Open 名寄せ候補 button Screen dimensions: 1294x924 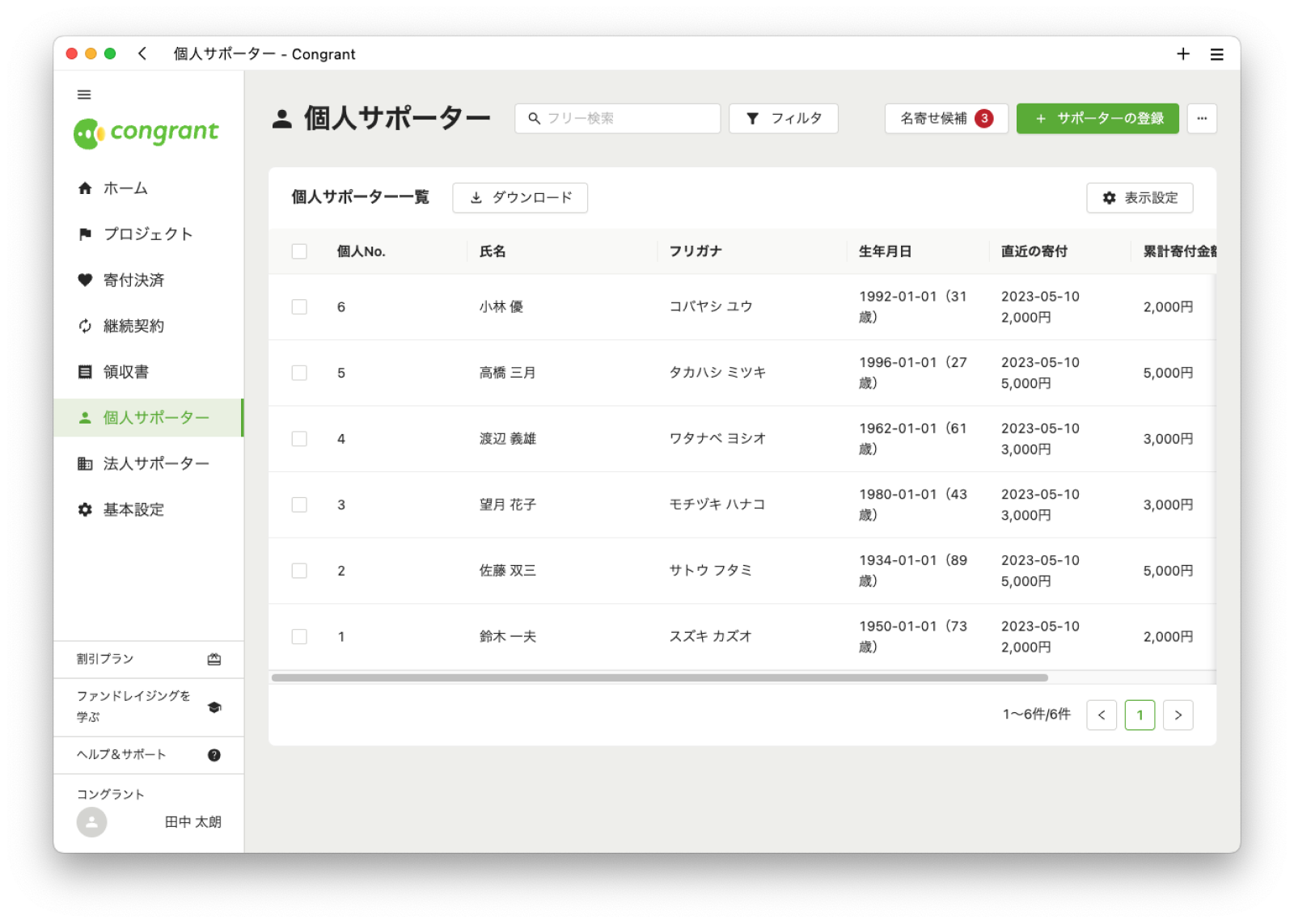coord(945,119)
